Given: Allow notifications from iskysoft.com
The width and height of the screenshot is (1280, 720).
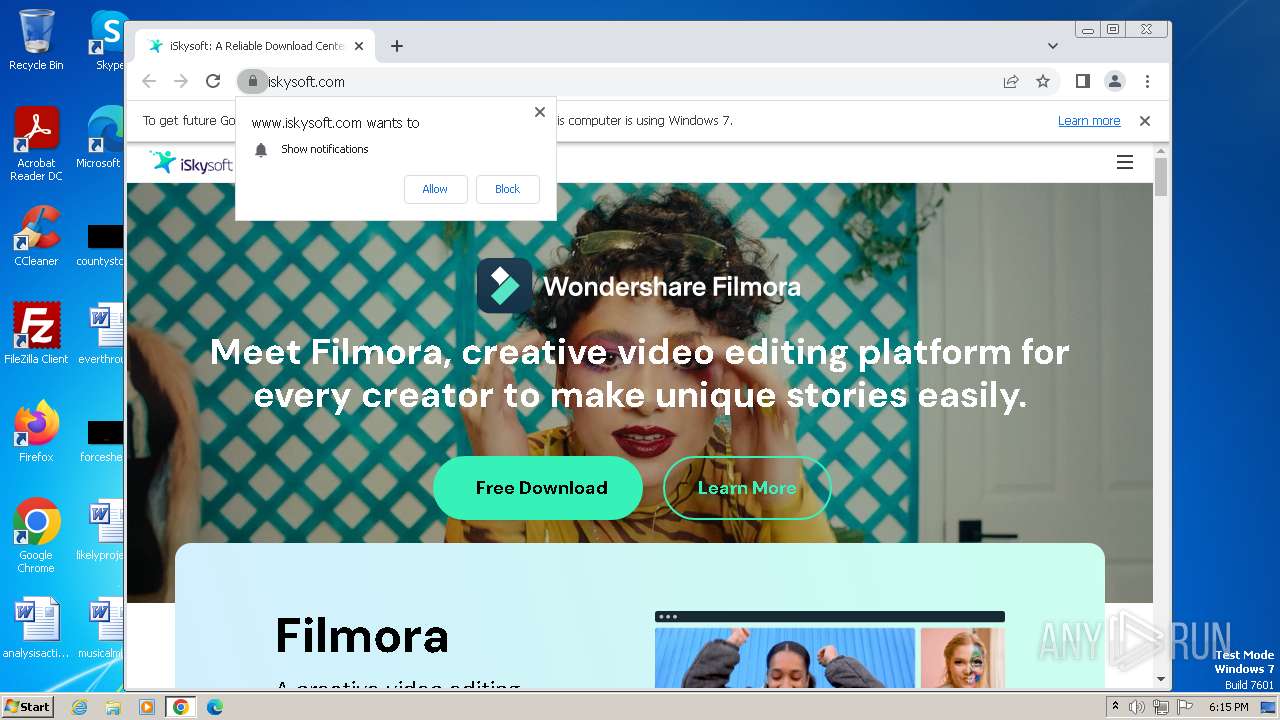Looking at the screenshot, I should tap(435, 189).
